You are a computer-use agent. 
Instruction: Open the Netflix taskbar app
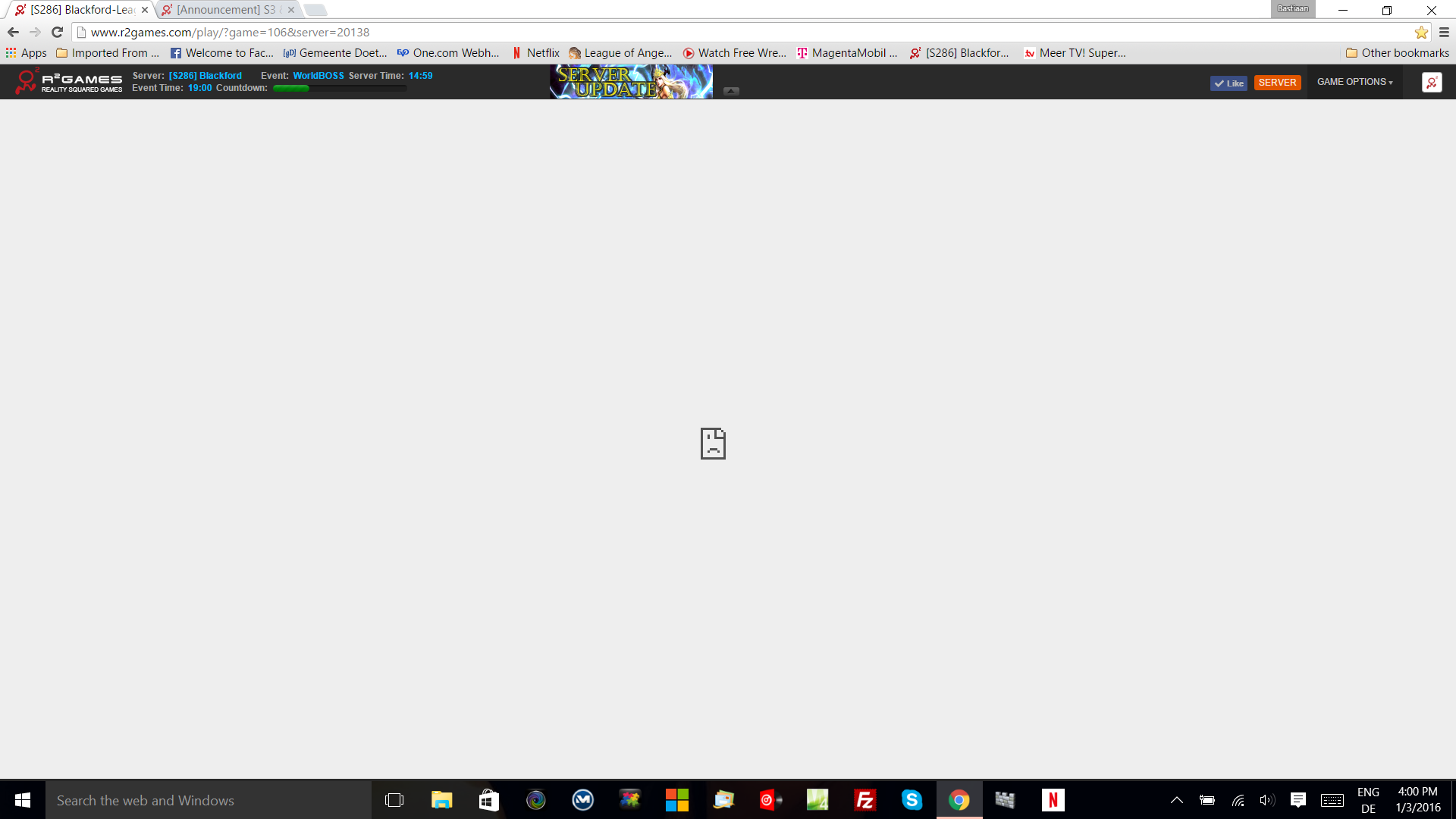[x=1053, y=800]
